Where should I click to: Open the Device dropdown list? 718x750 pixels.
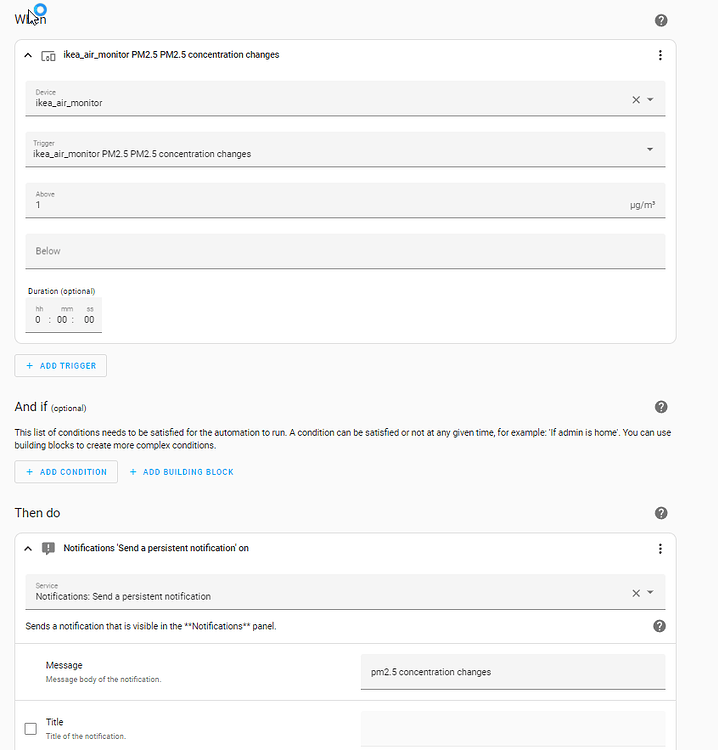coord(650,99)
